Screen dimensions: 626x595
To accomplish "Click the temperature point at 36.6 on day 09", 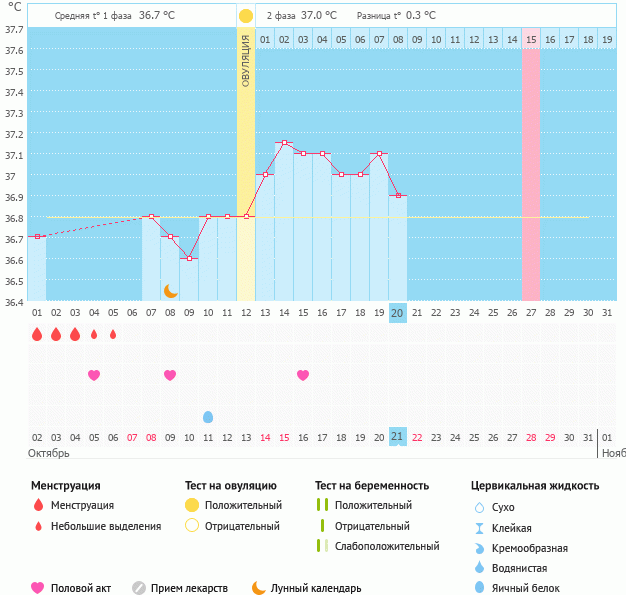I will pyautogui.click(x=189, y=258).
